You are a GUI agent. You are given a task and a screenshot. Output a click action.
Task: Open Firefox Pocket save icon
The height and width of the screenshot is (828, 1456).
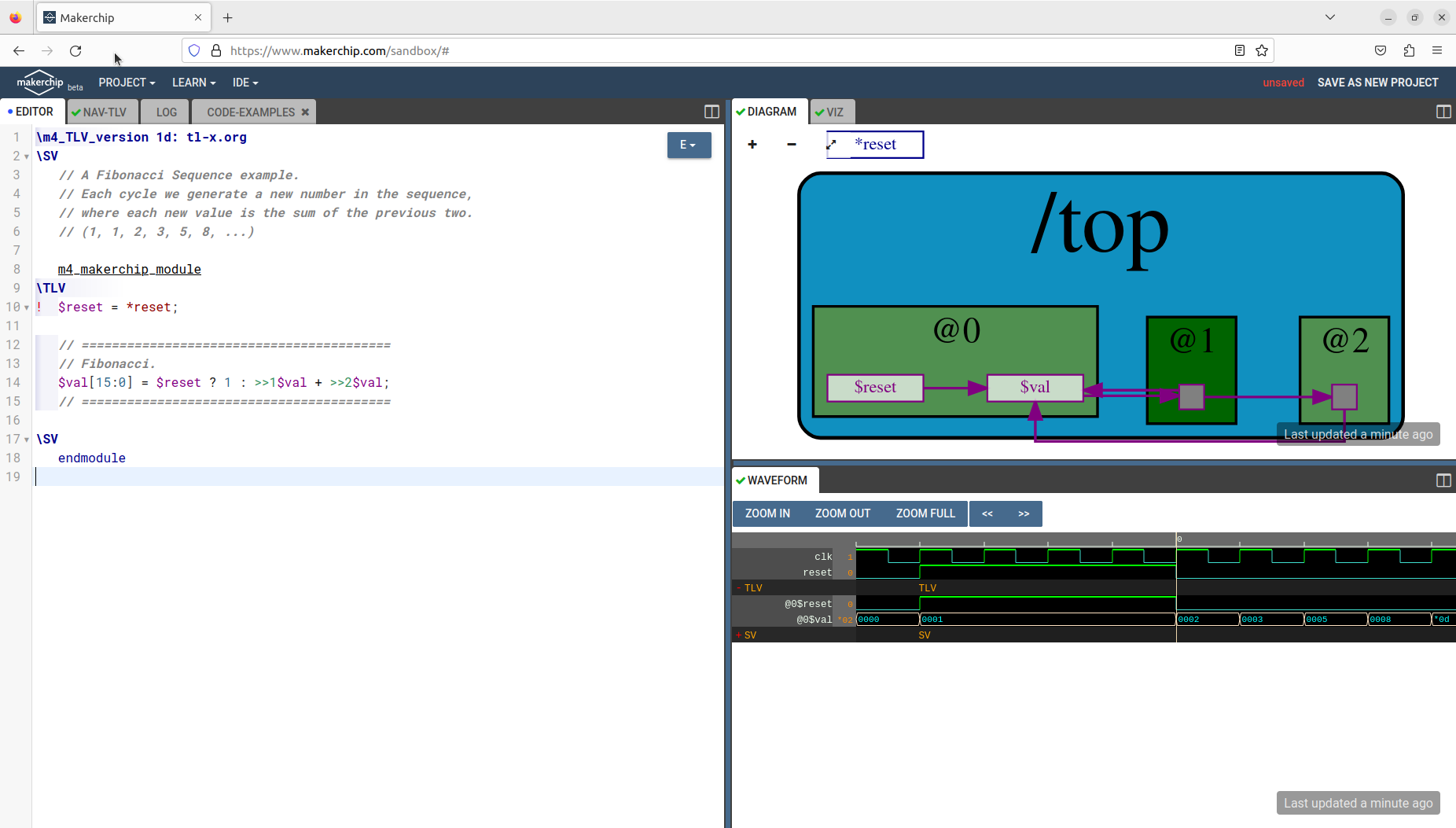click(x=1381, y=50)
